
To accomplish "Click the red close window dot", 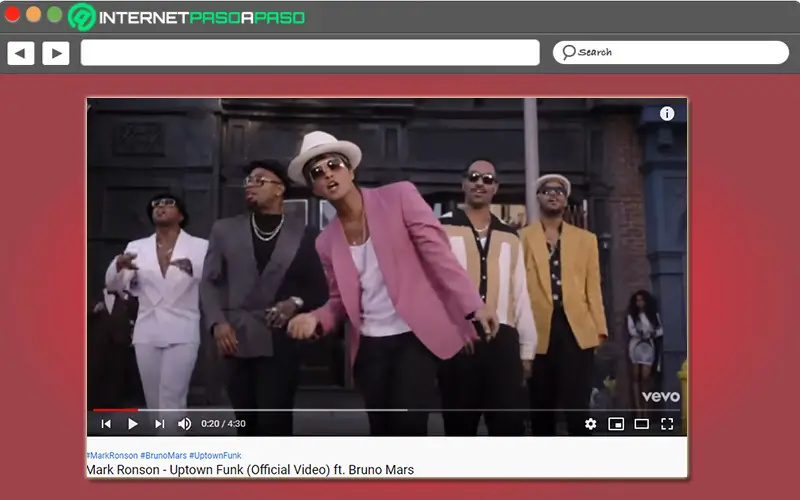I will (x=12, y=14).
